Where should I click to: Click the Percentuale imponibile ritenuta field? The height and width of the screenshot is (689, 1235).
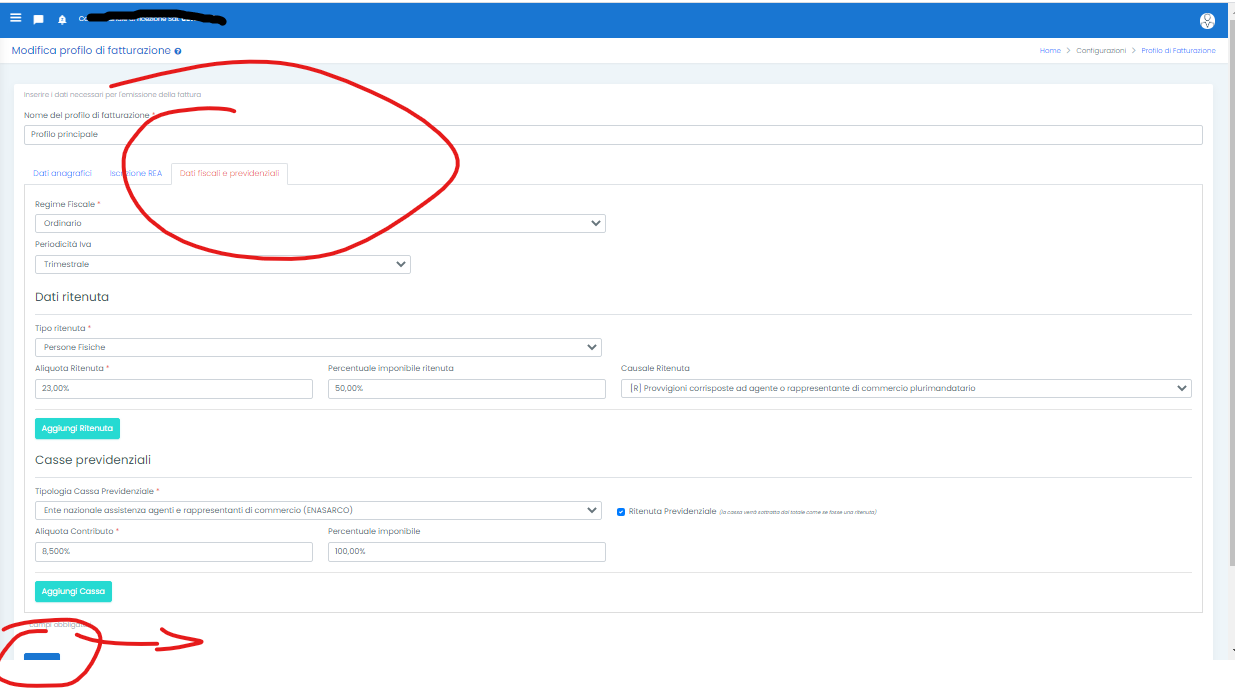pos(467,388)
